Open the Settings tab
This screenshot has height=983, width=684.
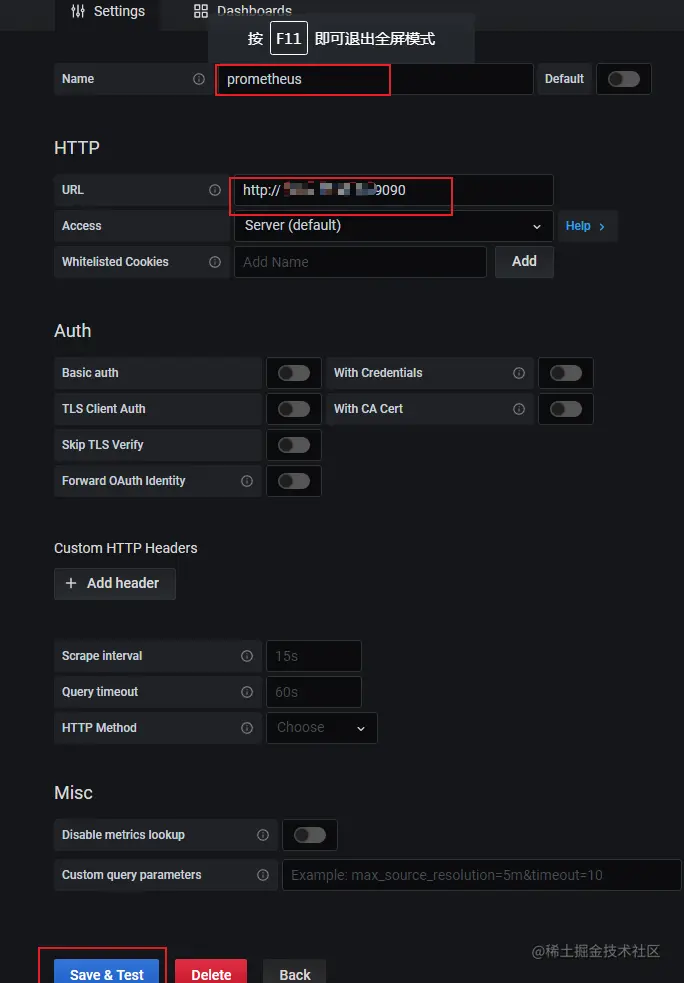(x=107, y=11)
